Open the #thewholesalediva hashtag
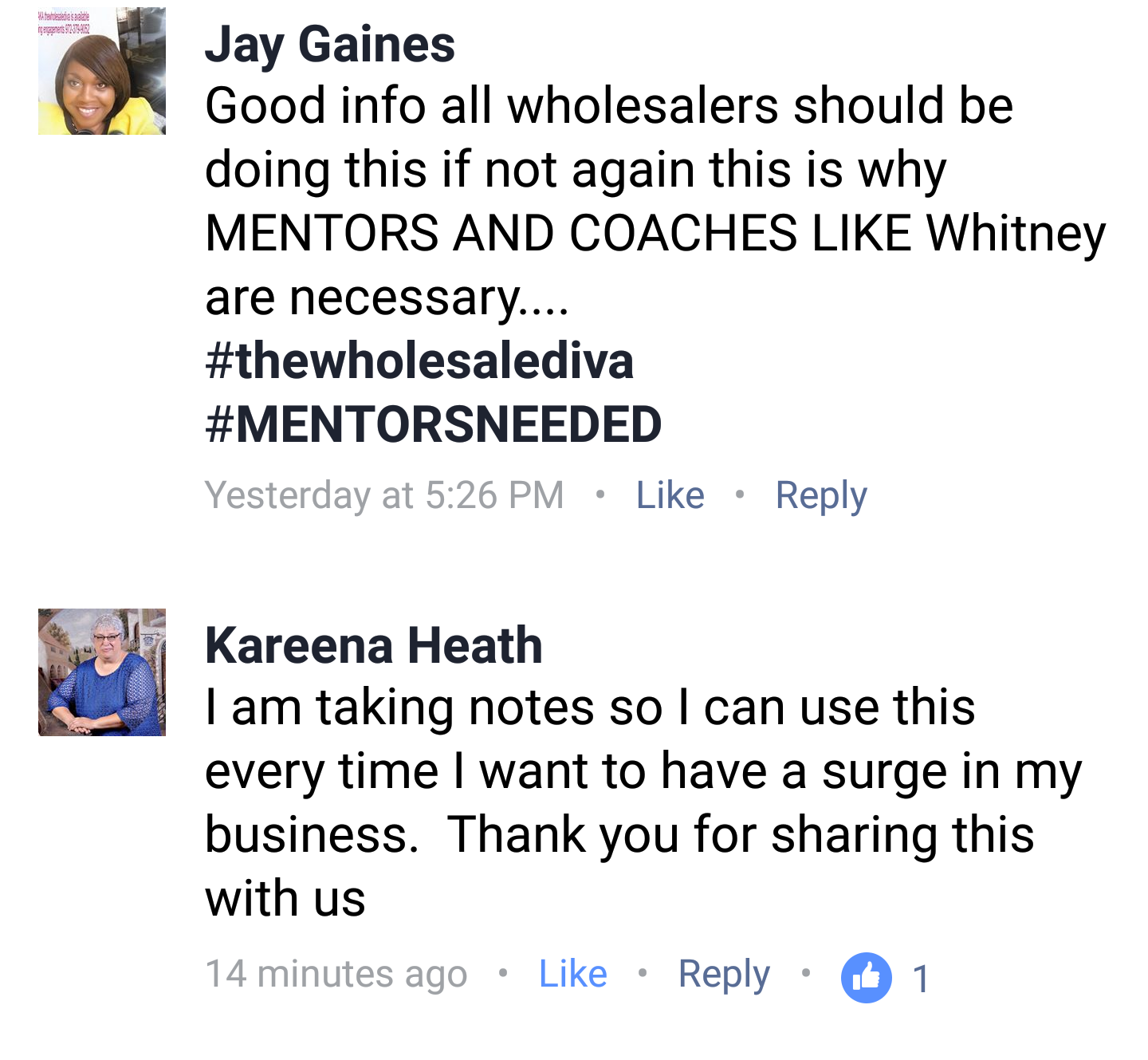Screen dimensions: 1148x1060 [x=419, y=361]
